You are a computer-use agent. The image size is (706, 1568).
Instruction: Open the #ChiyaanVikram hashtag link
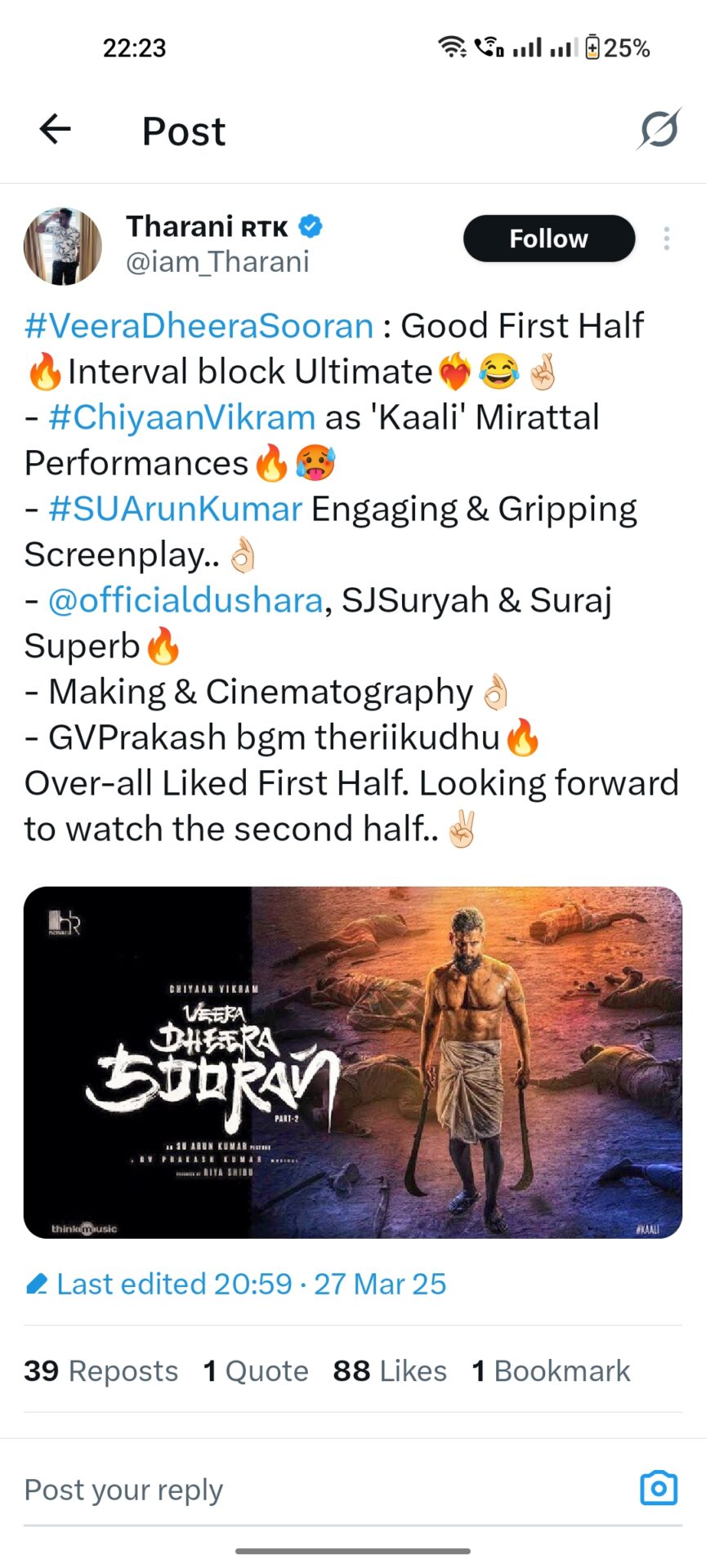182,417
